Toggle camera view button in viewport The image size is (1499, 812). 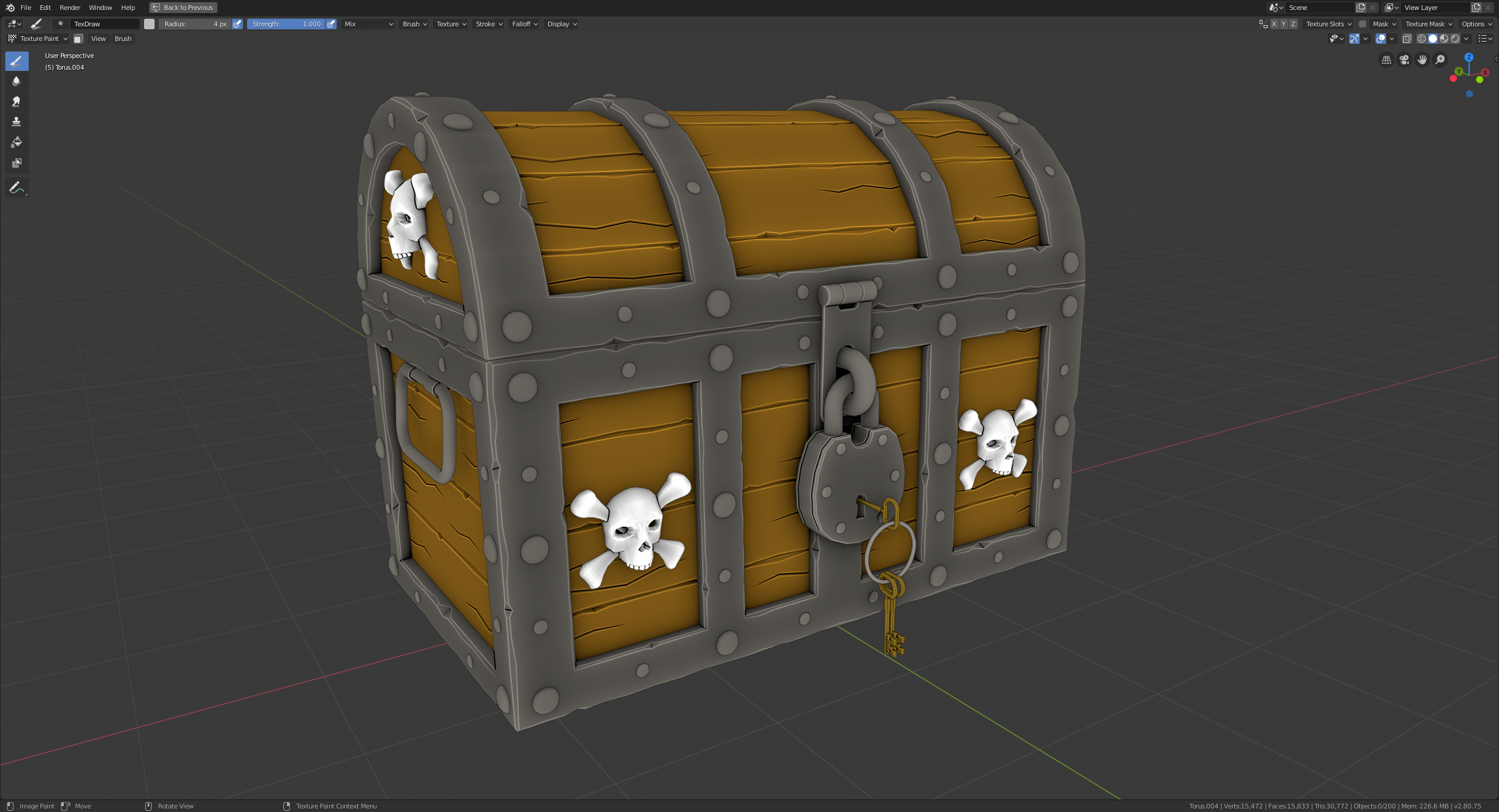click(x=1404, y=60)
